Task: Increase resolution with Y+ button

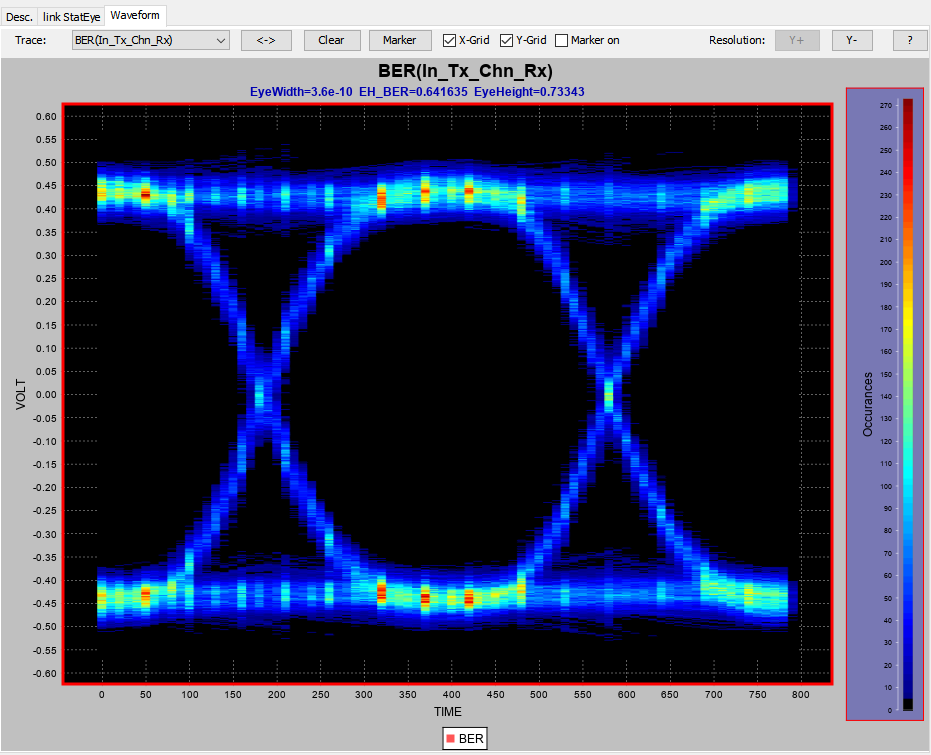Action: (x=797, y=40)
